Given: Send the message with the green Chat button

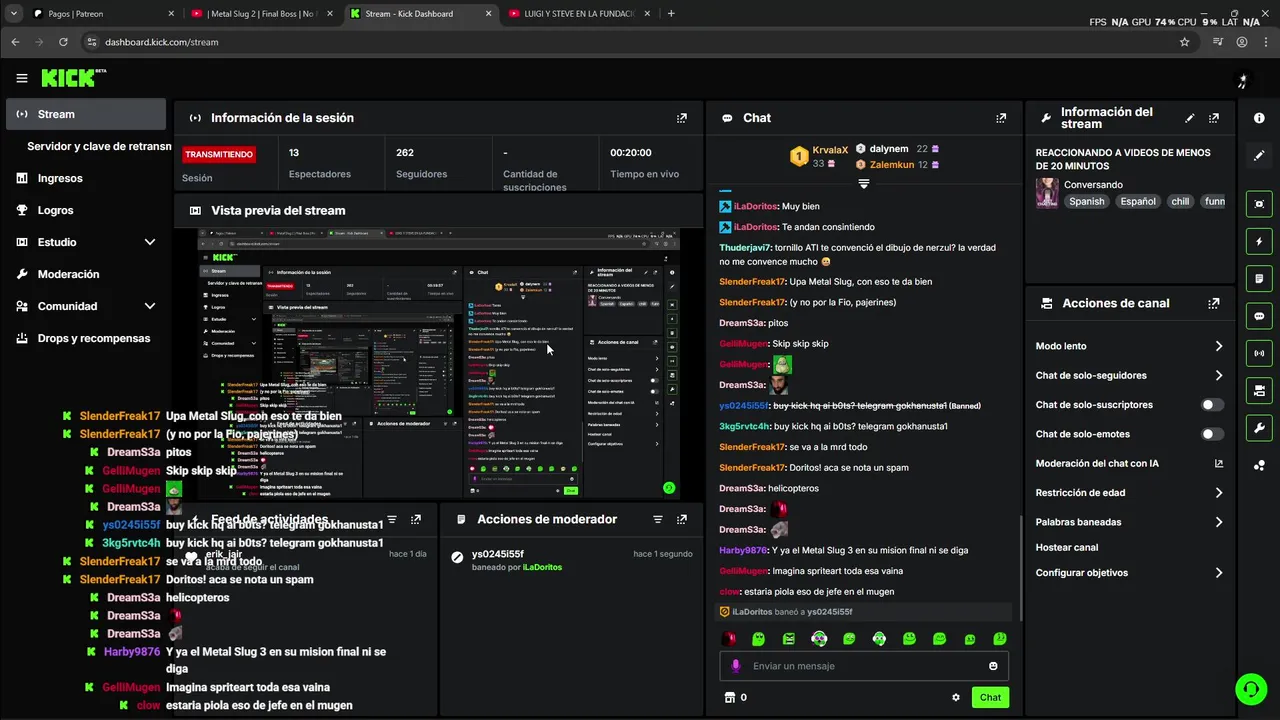Looking at the screenshot, I should click(x=990, y=697).
